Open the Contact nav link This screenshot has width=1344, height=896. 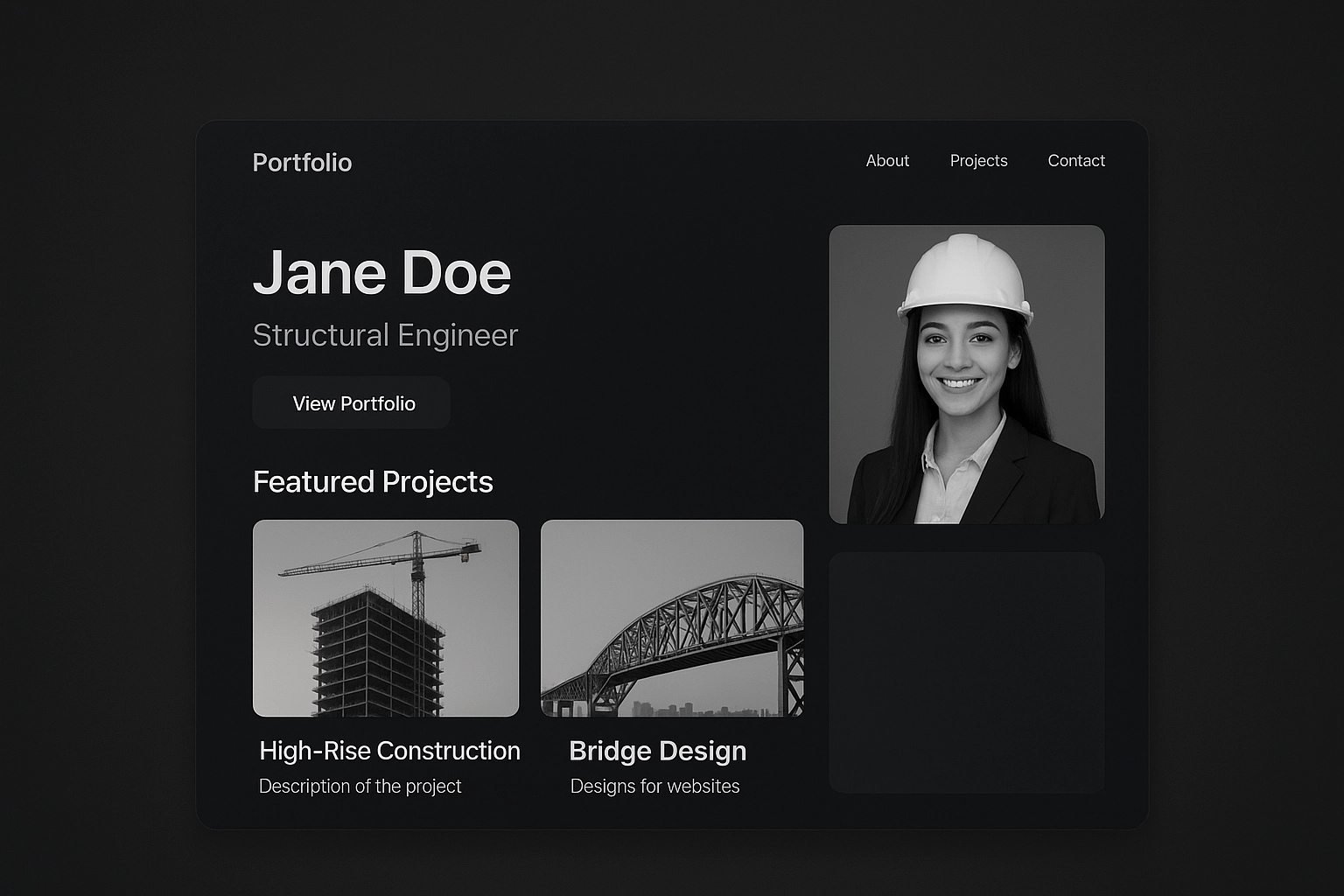(x=1076, y=161)
